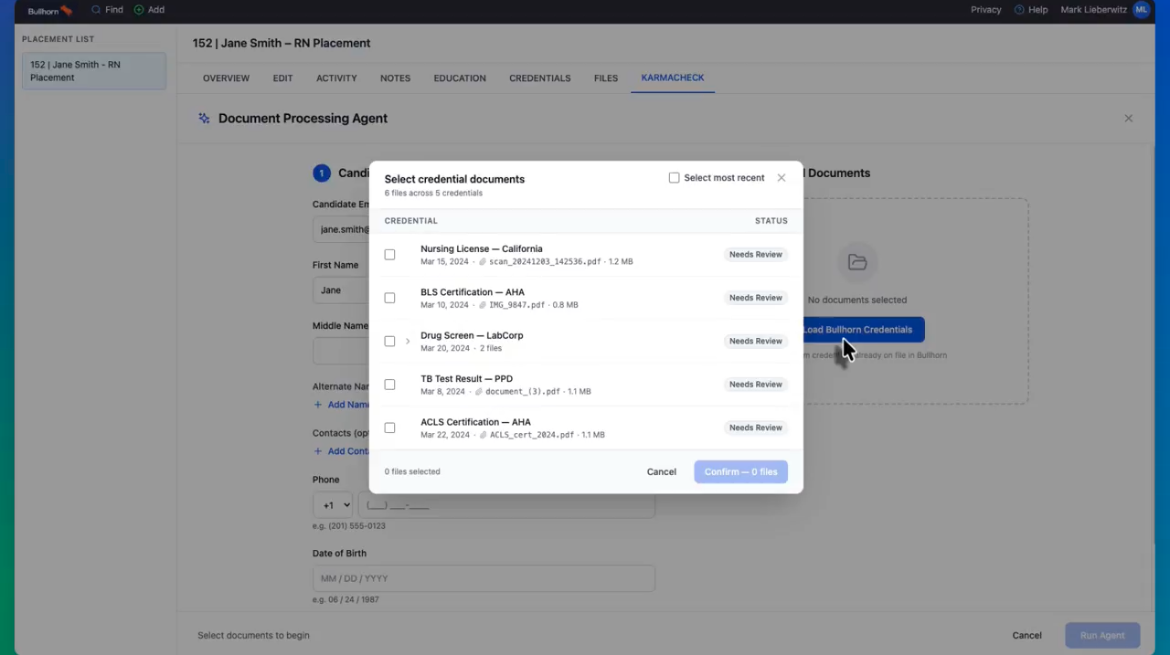This screenshot has width=1170, height=655.
Task: Click the Add Contact link
Action: [x=341, y=451]
